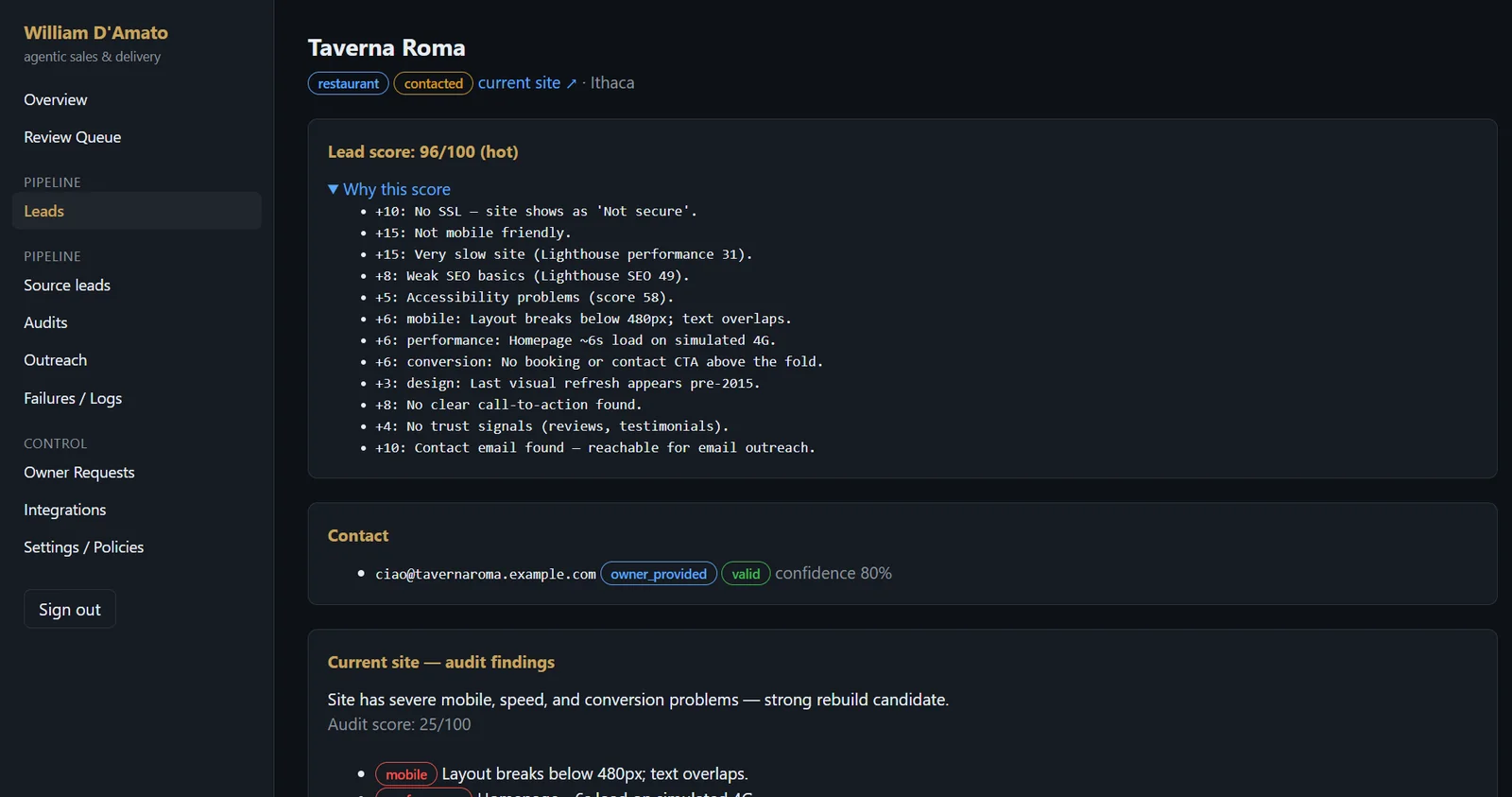The height and width of the screenshot is (797, 1512).
Task: Go to Integrations
Action: (65, 510)
